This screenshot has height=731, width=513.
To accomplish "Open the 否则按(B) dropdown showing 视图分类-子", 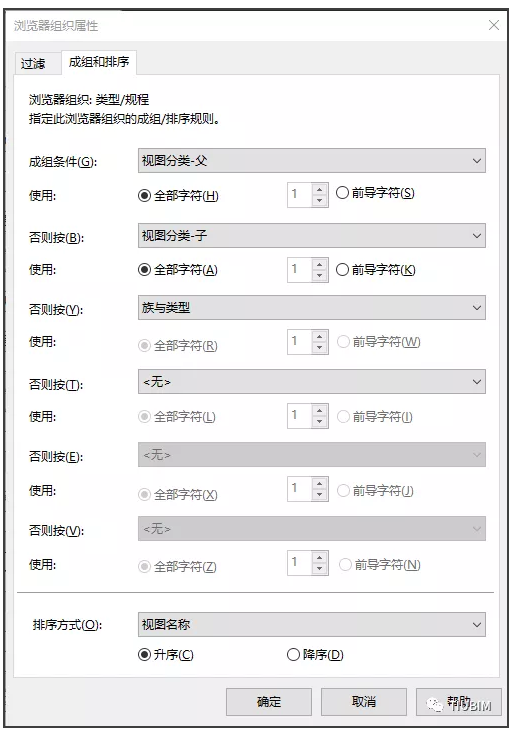I will pos(312,236).
